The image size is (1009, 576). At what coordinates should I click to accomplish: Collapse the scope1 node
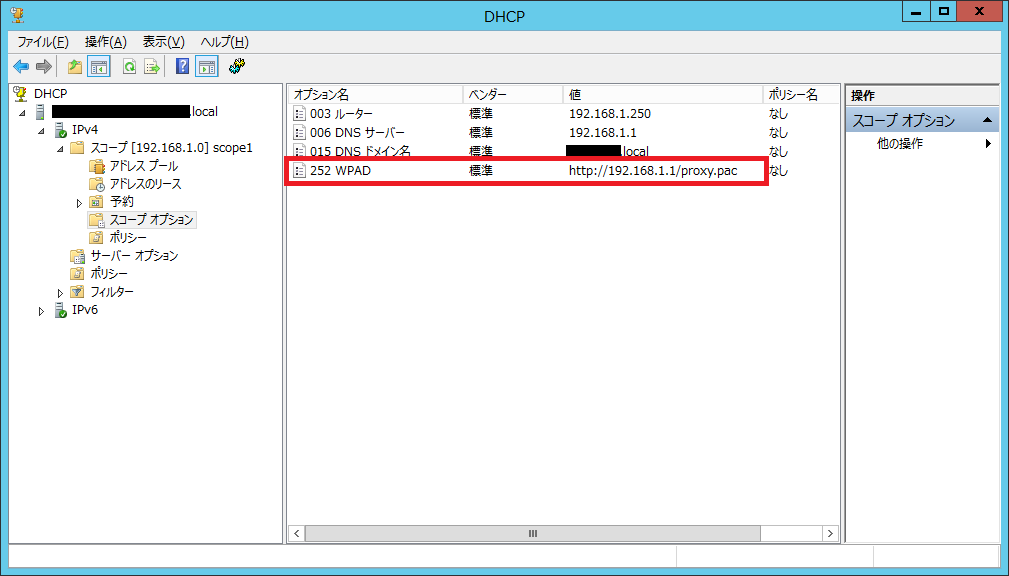[x=61, y=149]
